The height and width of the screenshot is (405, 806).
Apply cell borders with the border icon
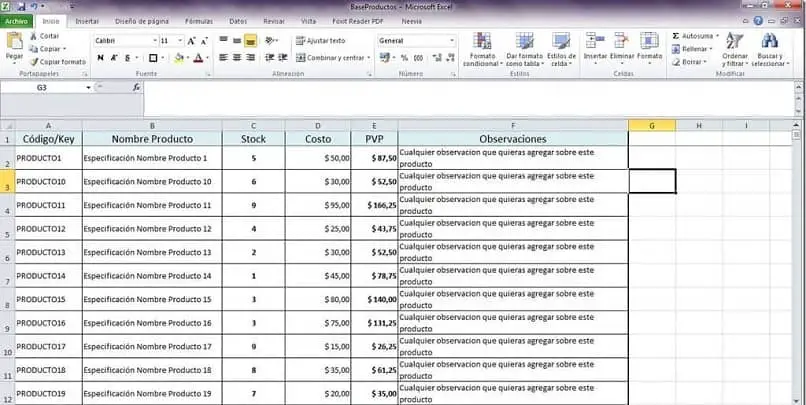click(153, 58)
